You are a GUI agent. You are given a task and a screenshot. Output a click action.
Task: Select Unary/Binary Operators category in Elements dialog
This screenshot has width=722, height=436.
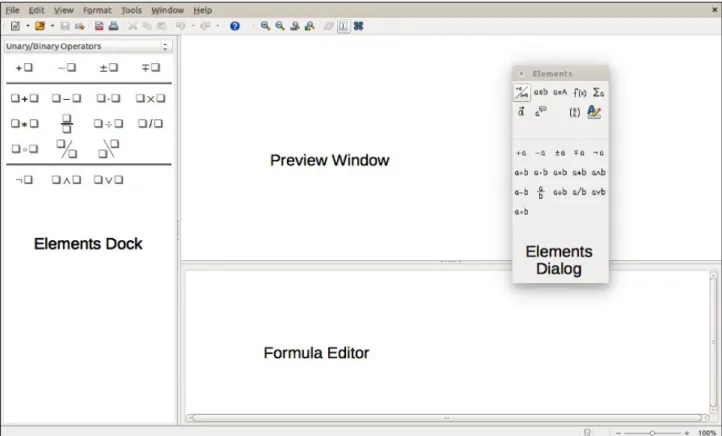[522, 92]
